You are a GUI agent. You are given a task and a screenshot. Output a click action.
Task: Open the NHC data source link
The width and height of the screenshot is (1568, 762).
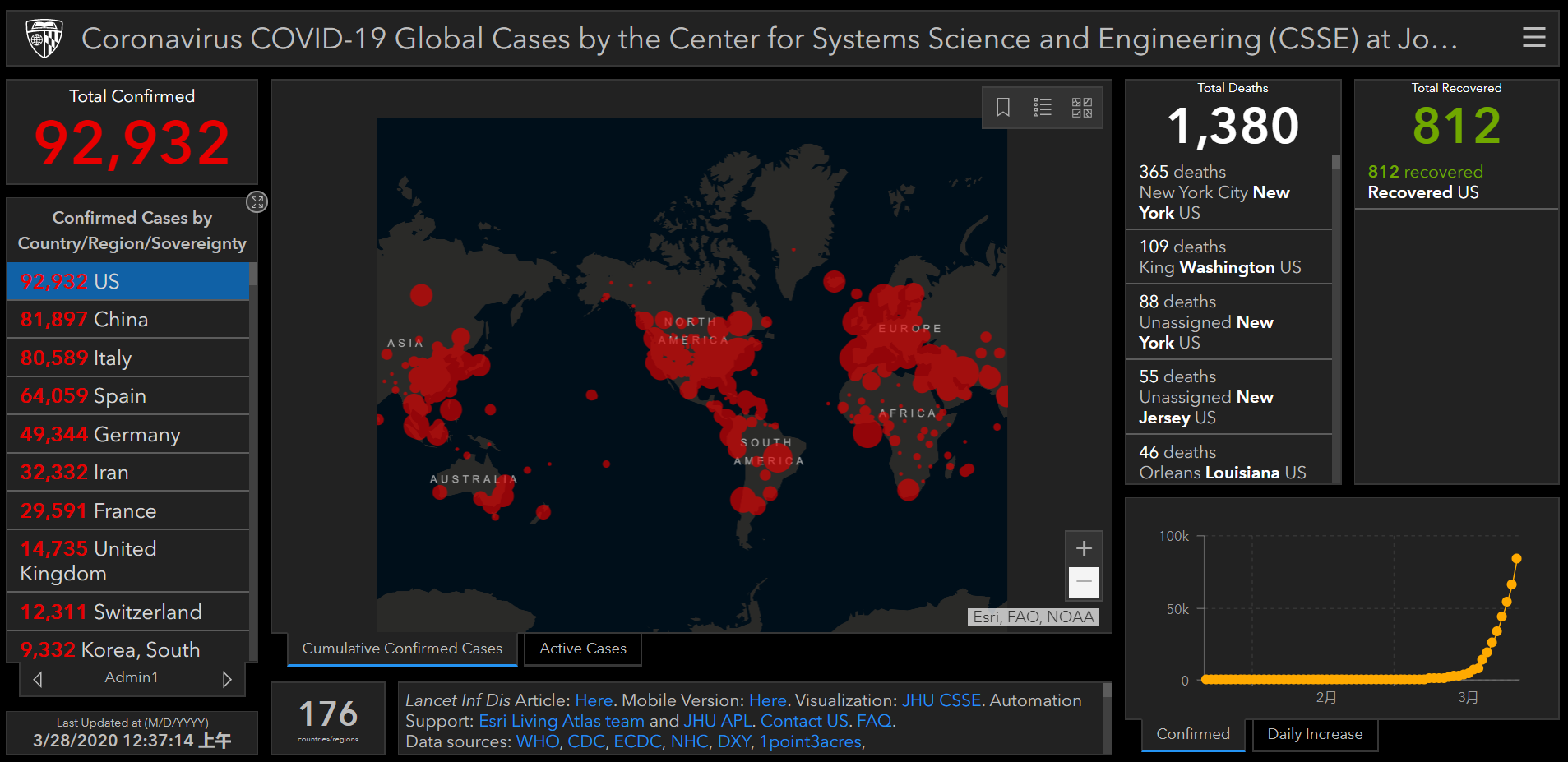[x=689, y=741]
